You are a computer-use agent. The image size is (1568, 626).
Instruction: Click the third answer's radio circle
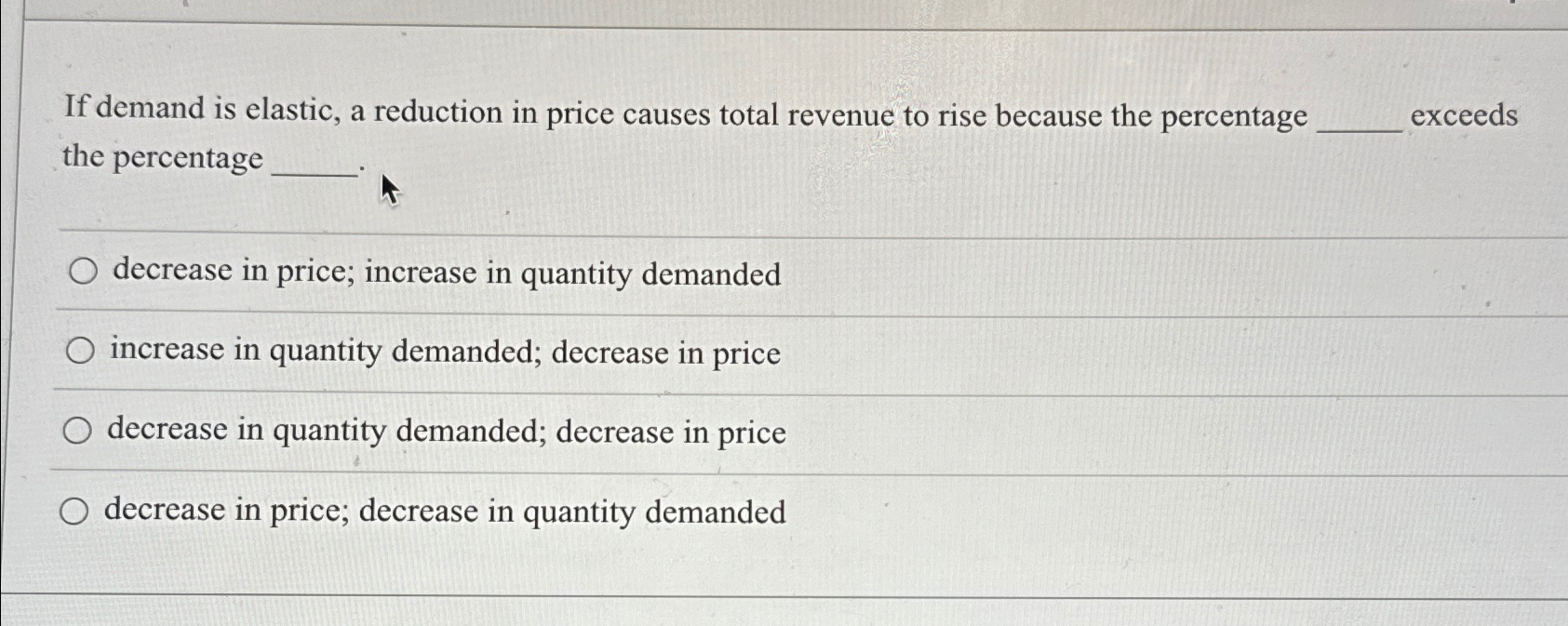(81, 429)
